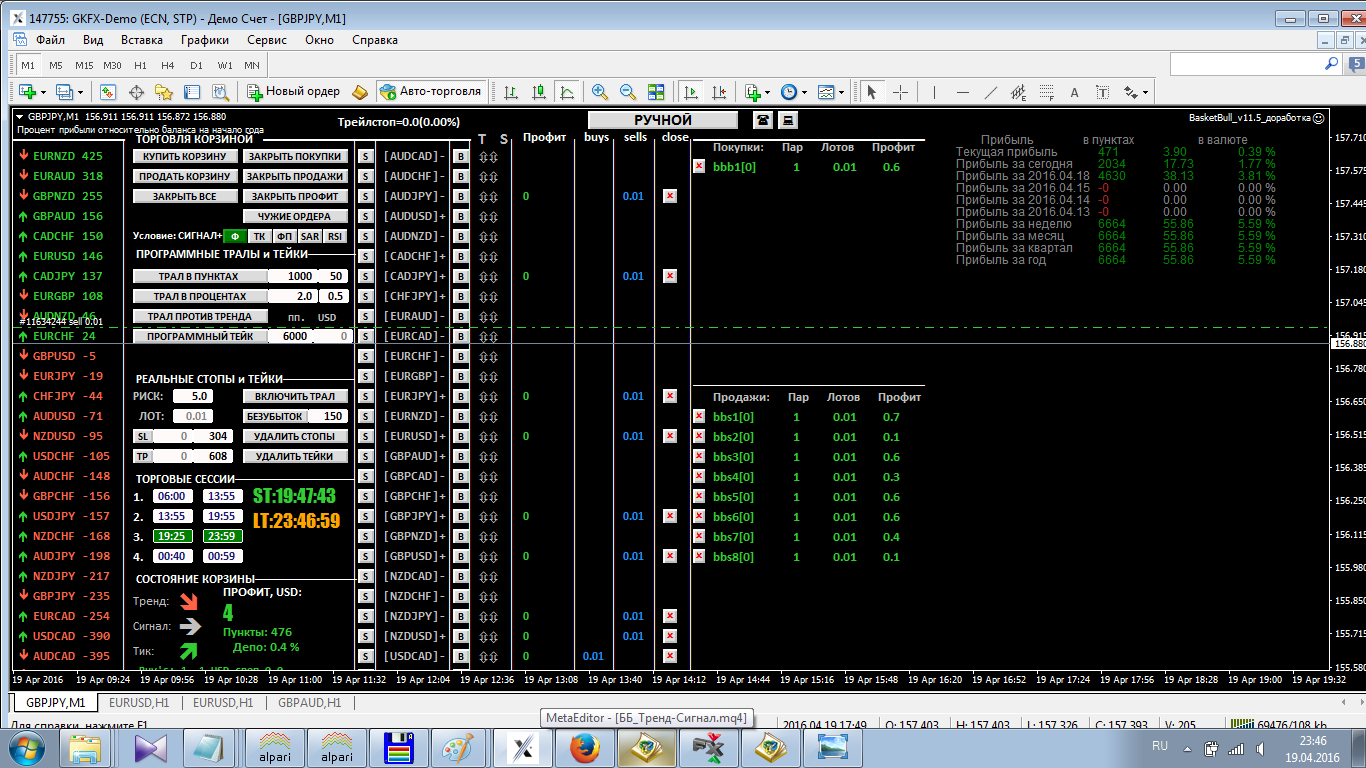The image size is (1366, 768).
Task: Click the Zoom Out magnifier icon
Action: click(x=628, y=91)
